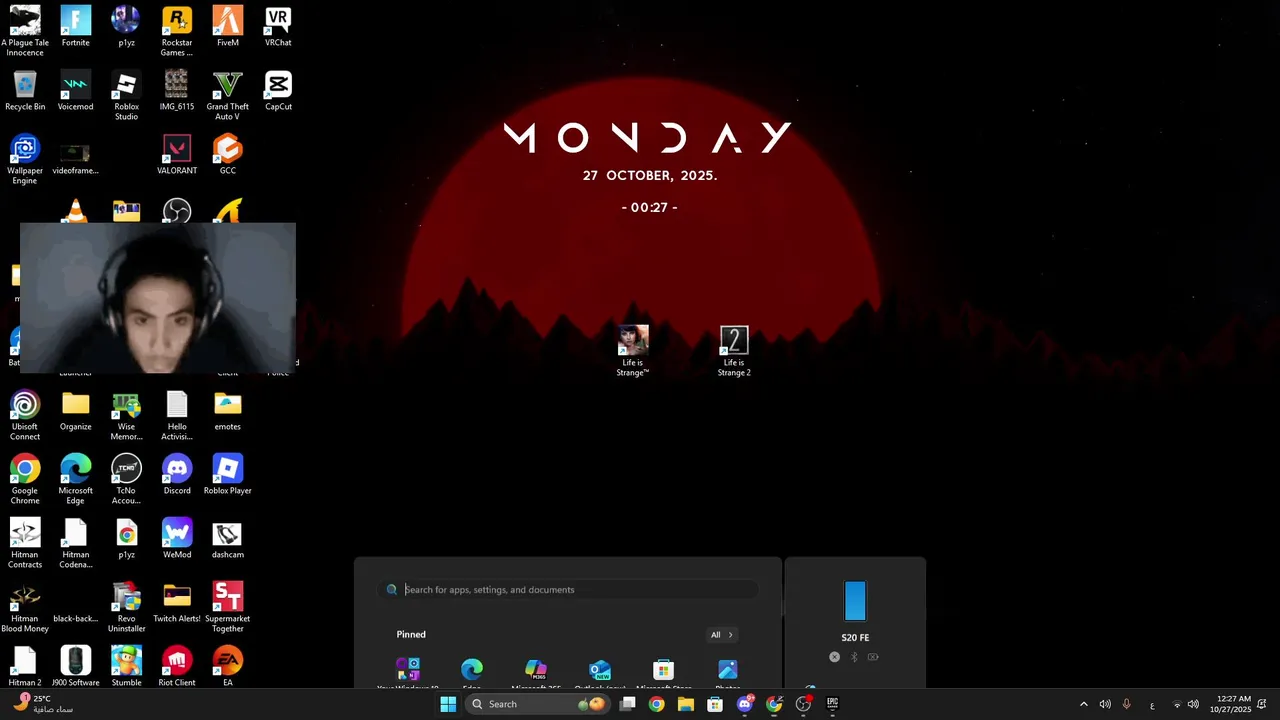Select the S20 FE phone in side panel
The image size is (1280, 720).
tap(855, 612)
